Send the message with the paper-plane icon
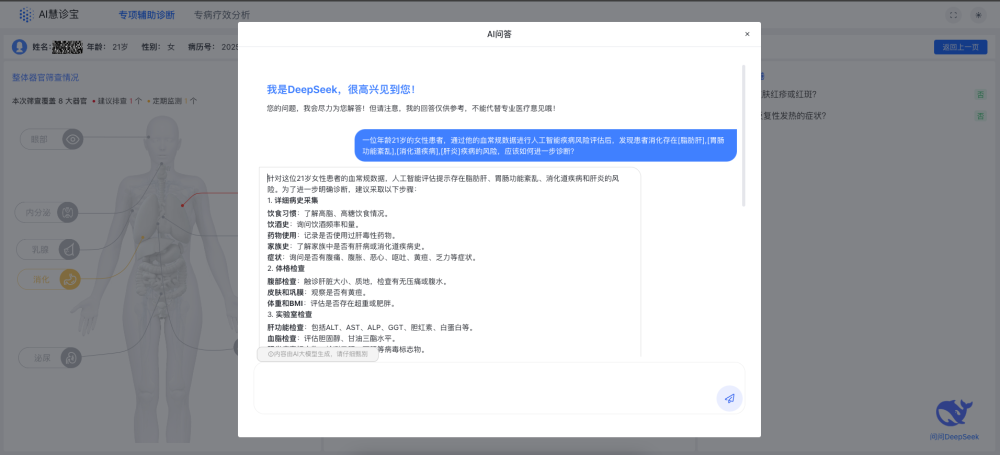Image resolution: width=1000 pixels, height=455 pixels. pos(729,398)
